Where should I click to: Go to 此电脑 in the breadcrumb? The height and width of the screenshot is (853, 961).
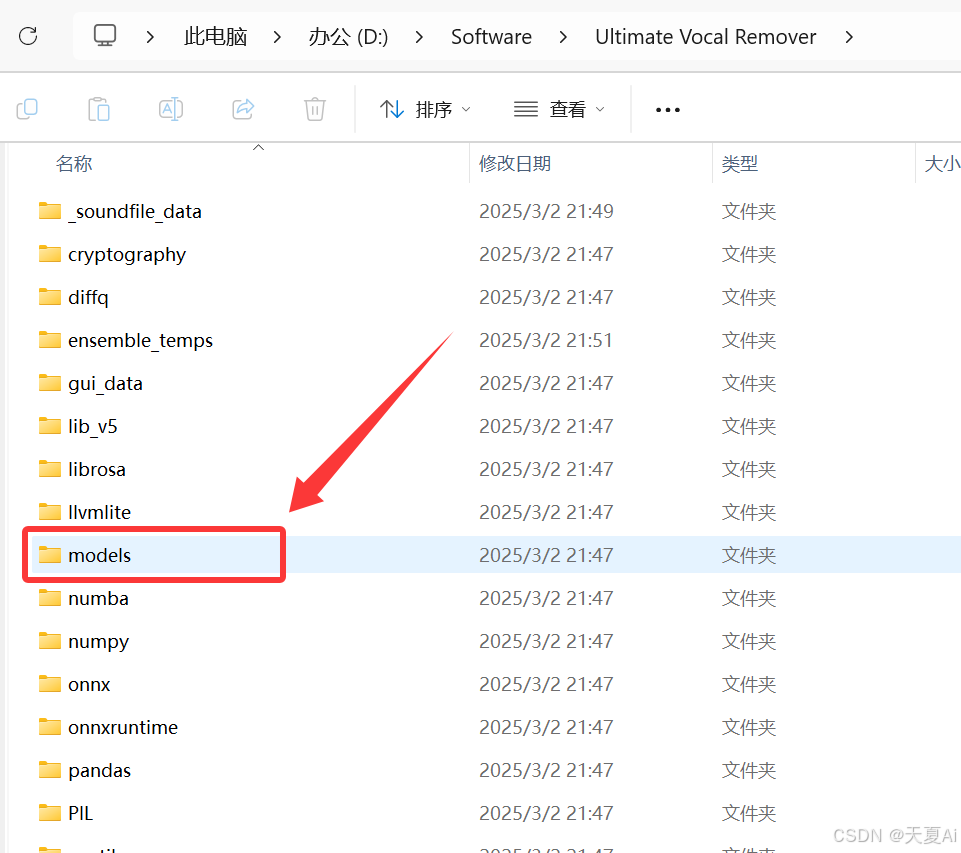coord(215,37)
